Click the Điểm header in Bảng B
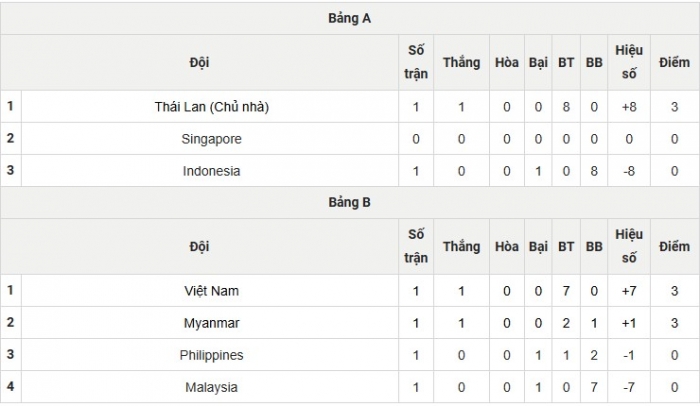The image size is (700, 406). (675, 246)
